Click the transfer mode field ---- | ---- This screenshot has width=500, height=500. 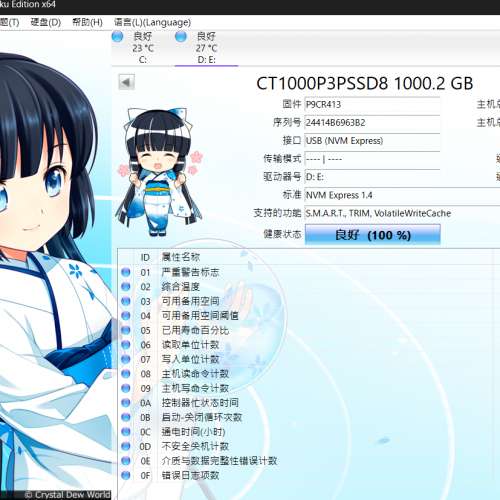point(372,159)
